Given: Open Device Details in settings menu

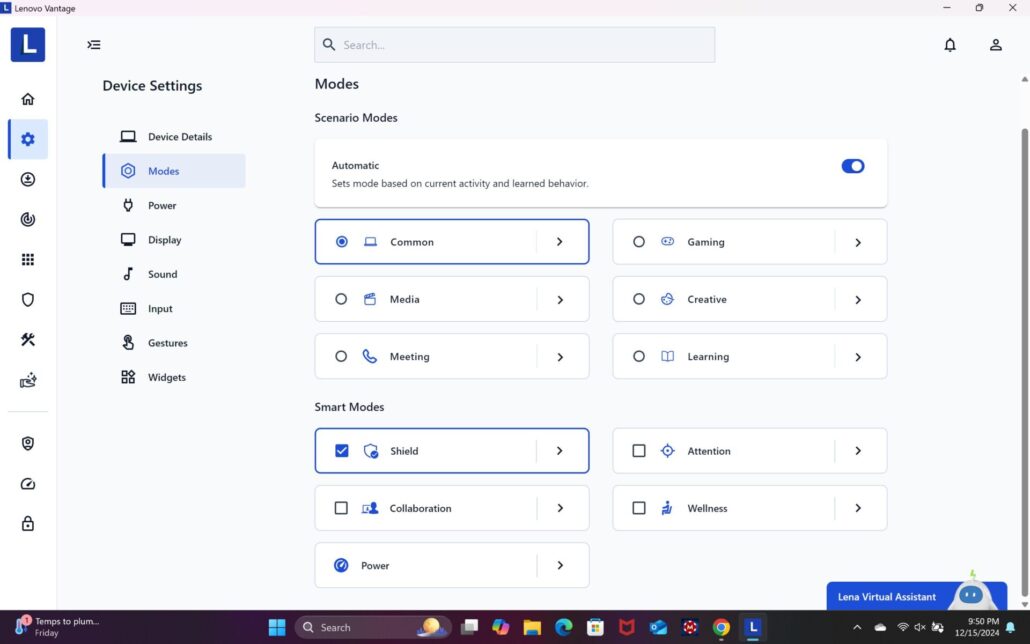Looking at the screenshot, I should coord(174,137).
